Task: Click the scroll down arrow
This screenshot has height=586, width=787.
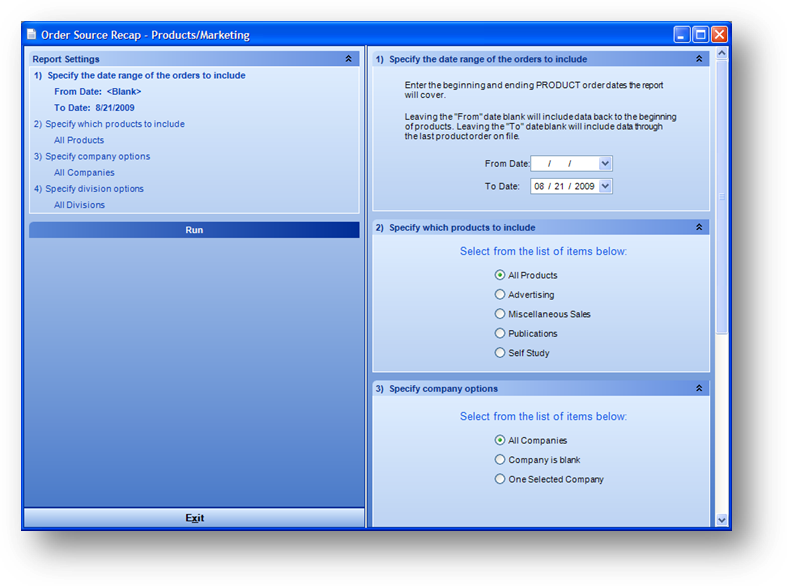Action: pos(721,520)
